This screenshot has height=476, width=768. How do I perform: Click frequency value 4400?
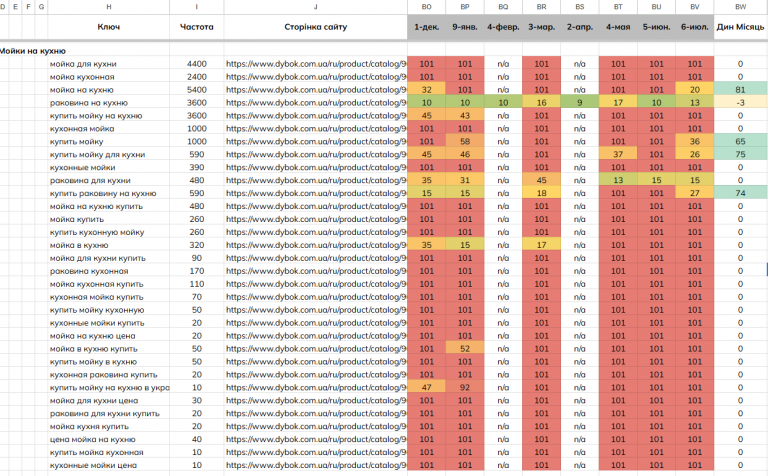[196, 64]
